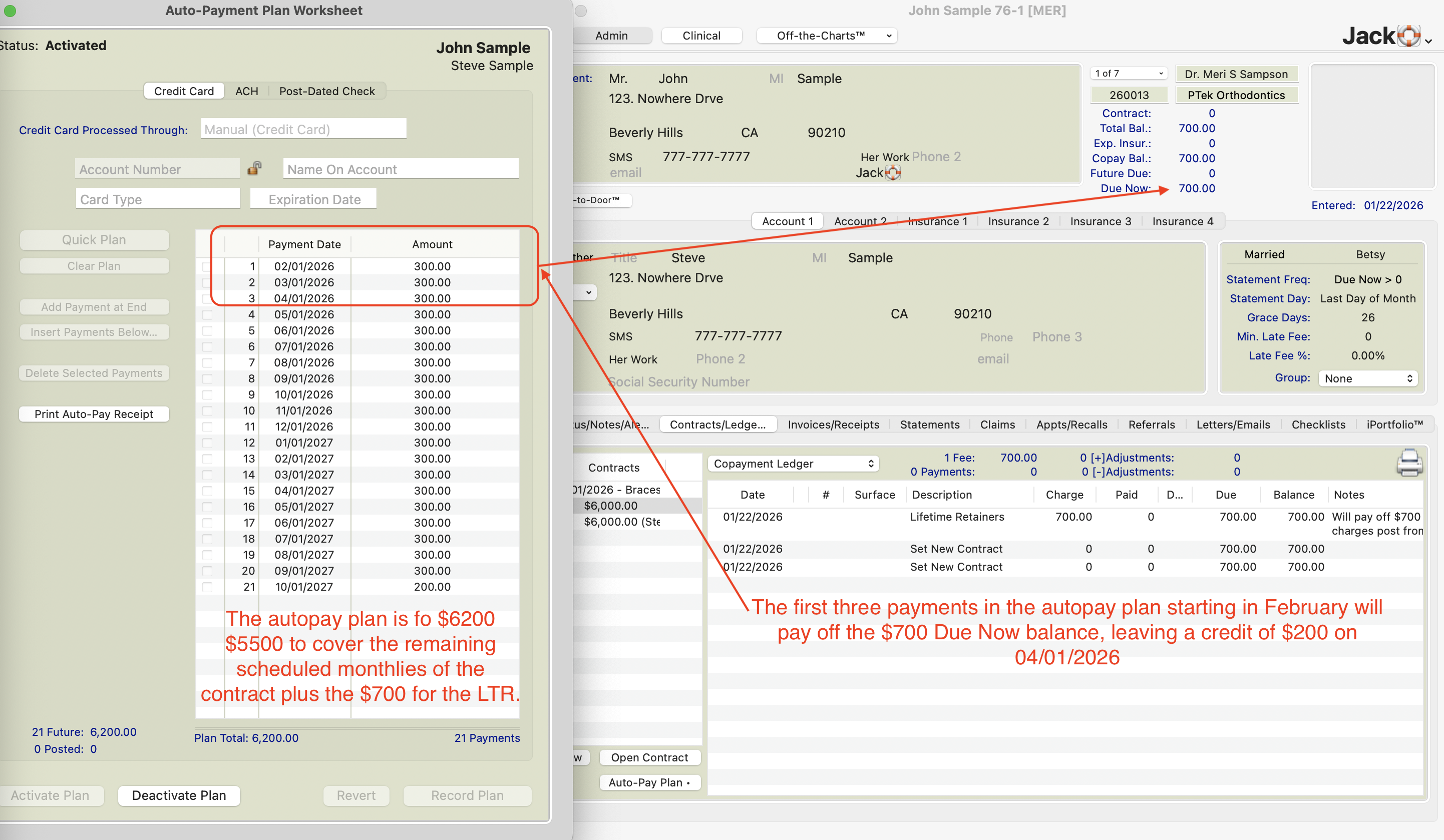Click the small chevron next to the Jack logo
Image resolution: width=1444 pixels, height=840 pixels.
pos(1429,41)
